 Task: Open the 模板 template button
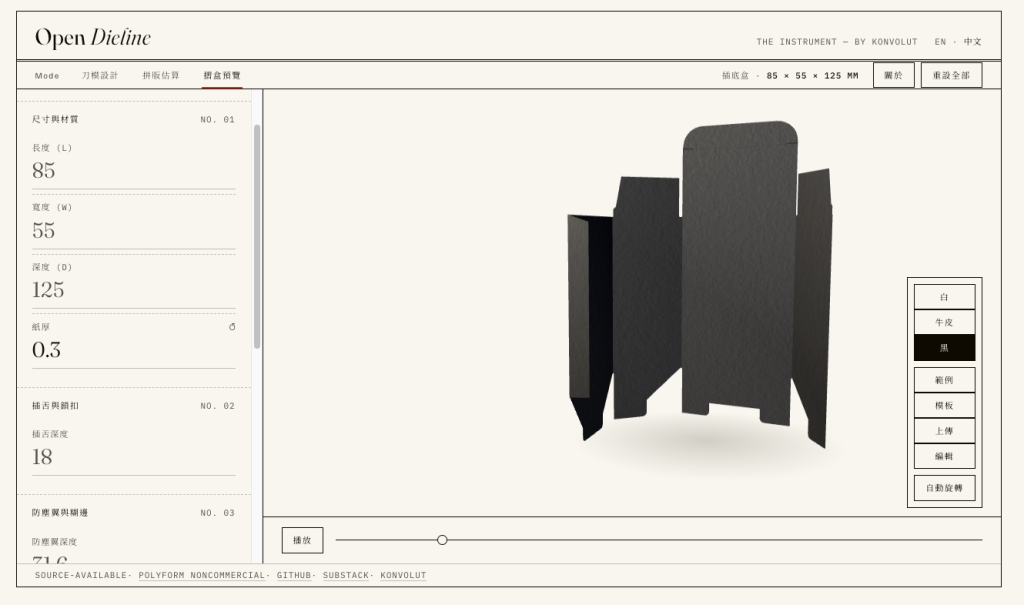coord(944,405)
